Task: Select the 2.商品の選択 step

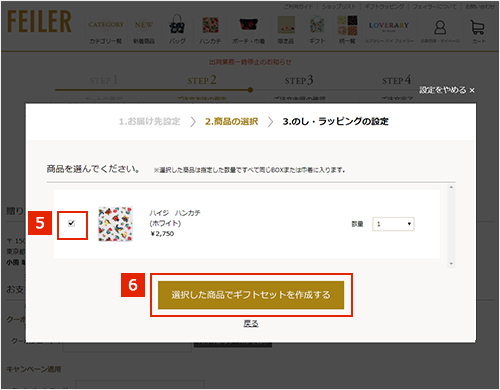Action: [231, 121]
